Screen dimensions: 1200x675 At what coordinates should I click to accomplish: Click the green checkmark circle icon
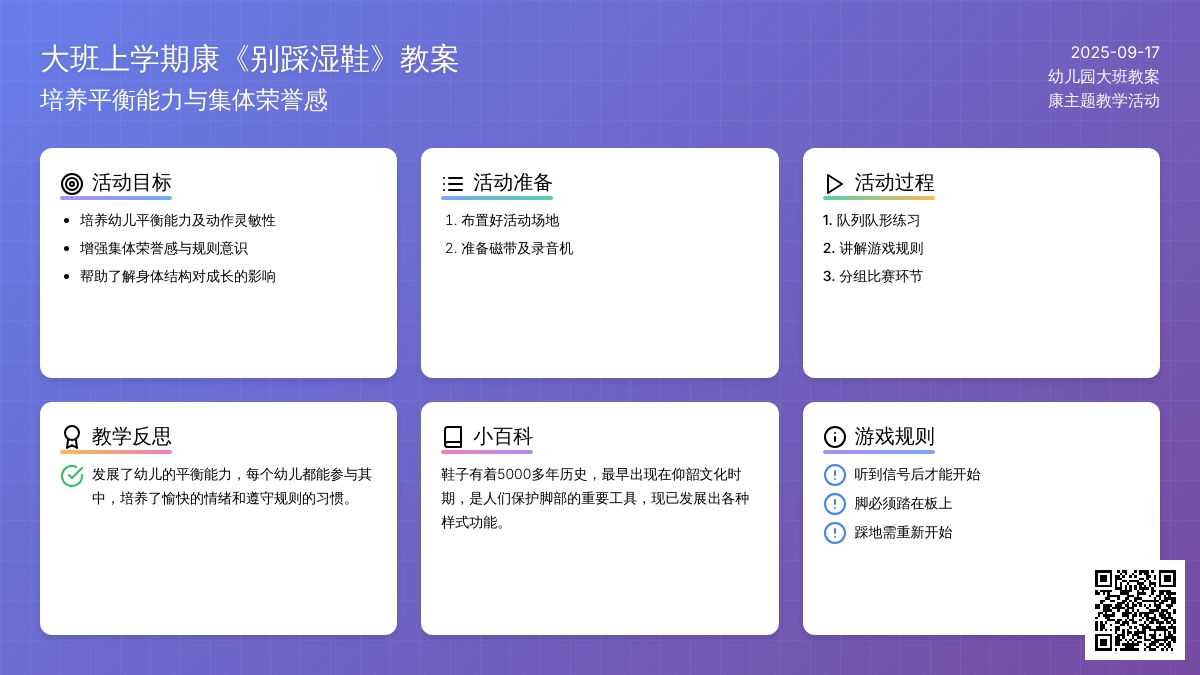(x=72, y=475)
